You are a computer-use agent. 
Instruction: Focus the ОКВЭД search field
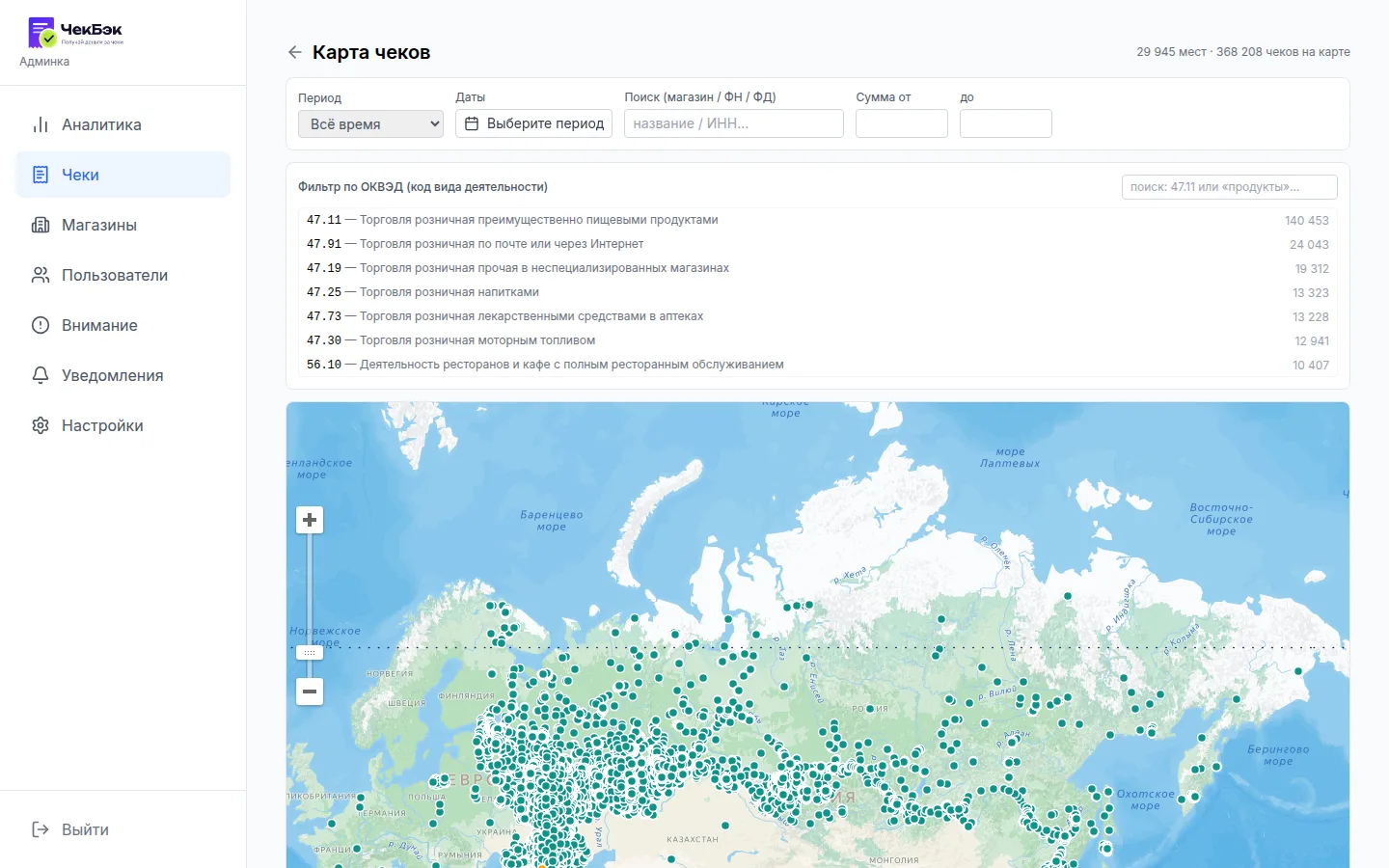[x=1230, y=187]
